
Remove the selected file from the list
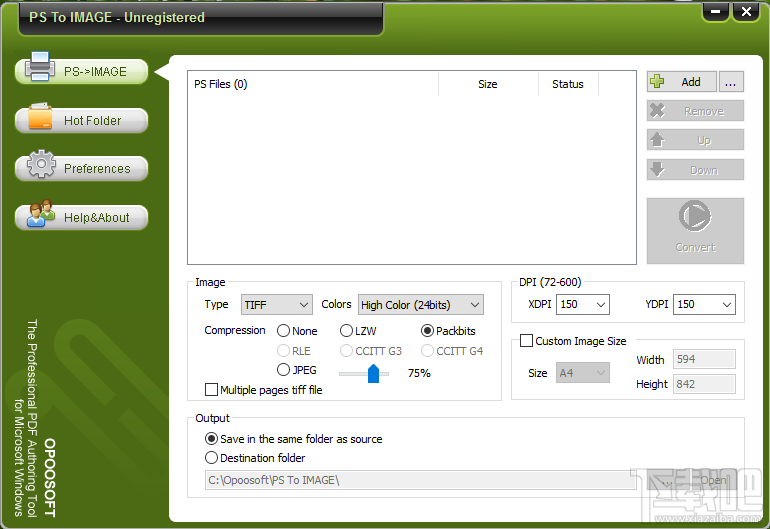(695, 111)
